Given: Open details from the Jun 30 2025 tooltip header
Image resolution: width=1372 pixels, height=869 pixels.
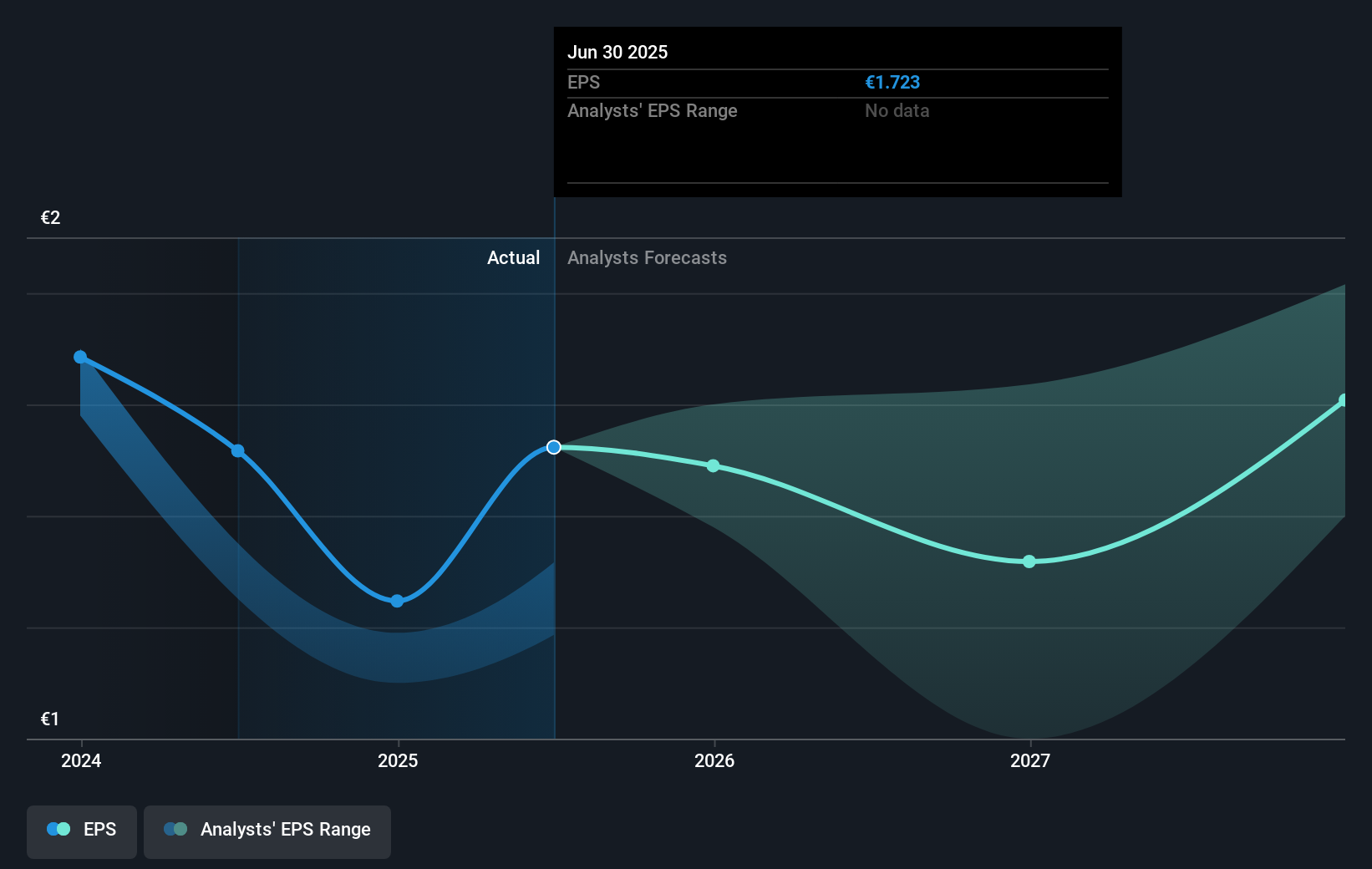Looking at the screenshot, I should [x=617, y=52].
